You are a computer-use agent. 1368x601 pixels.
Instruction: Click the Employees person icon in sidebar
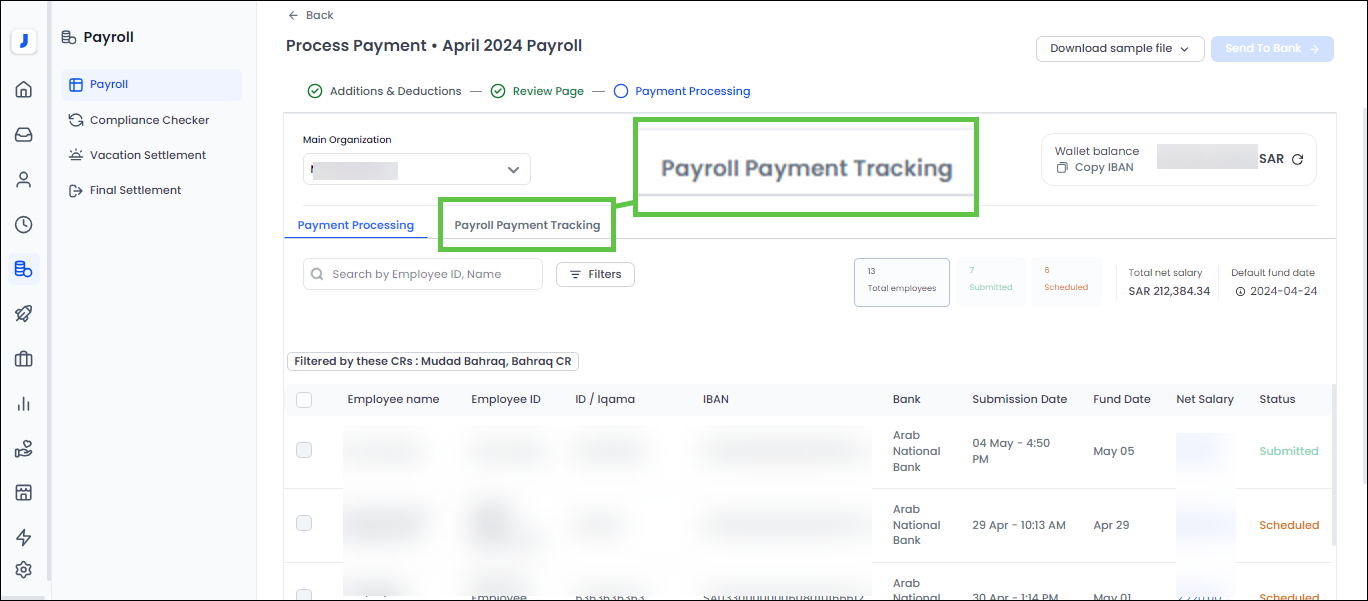coord(24,180)
